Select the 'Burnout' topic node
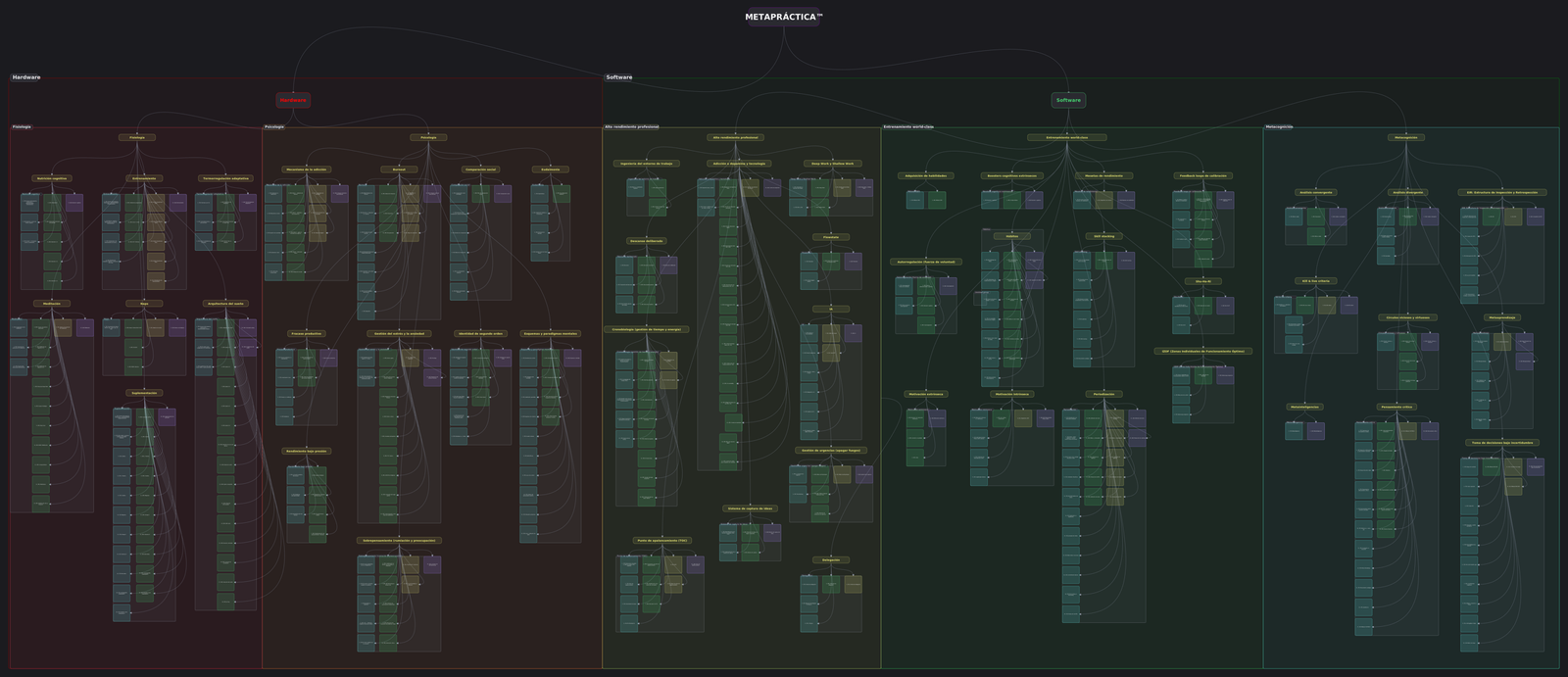The image size is (1568, 677). pyautogui.click(x=399, y=169)
